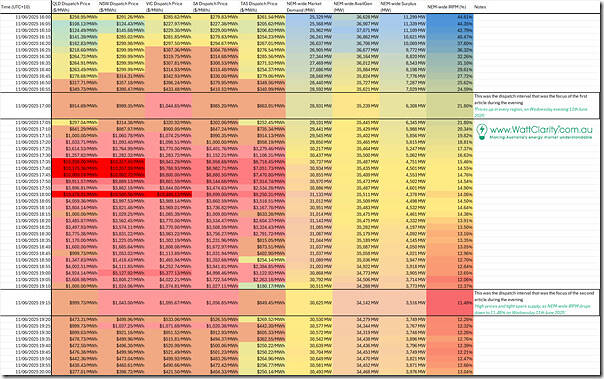This screenshot has width=604, height=379.
Task: Open the www.WattClarity.com.au website link
Action: [x=541, y=129]
